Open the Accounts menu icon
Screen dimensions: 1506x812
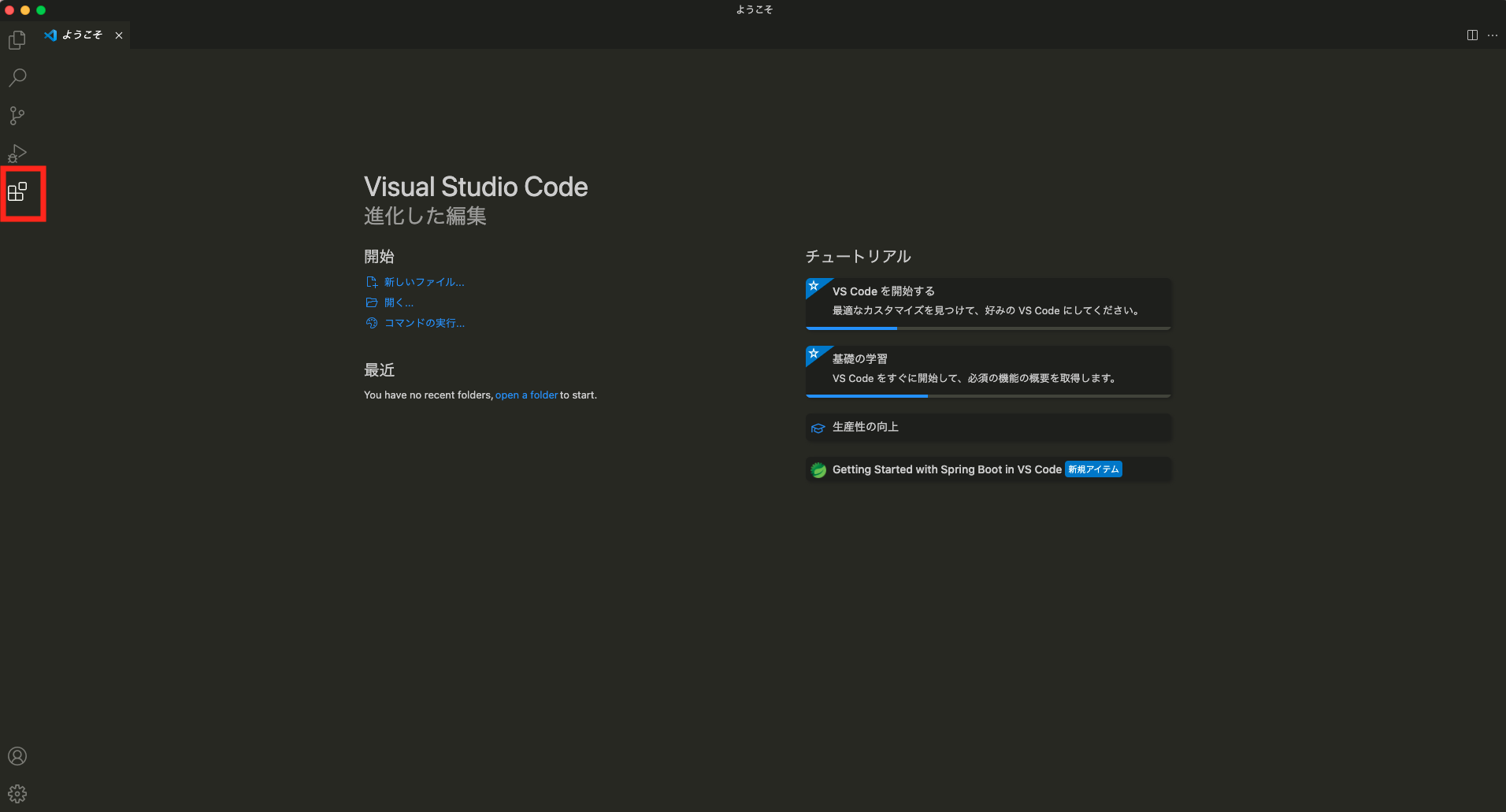click(17, 756)
